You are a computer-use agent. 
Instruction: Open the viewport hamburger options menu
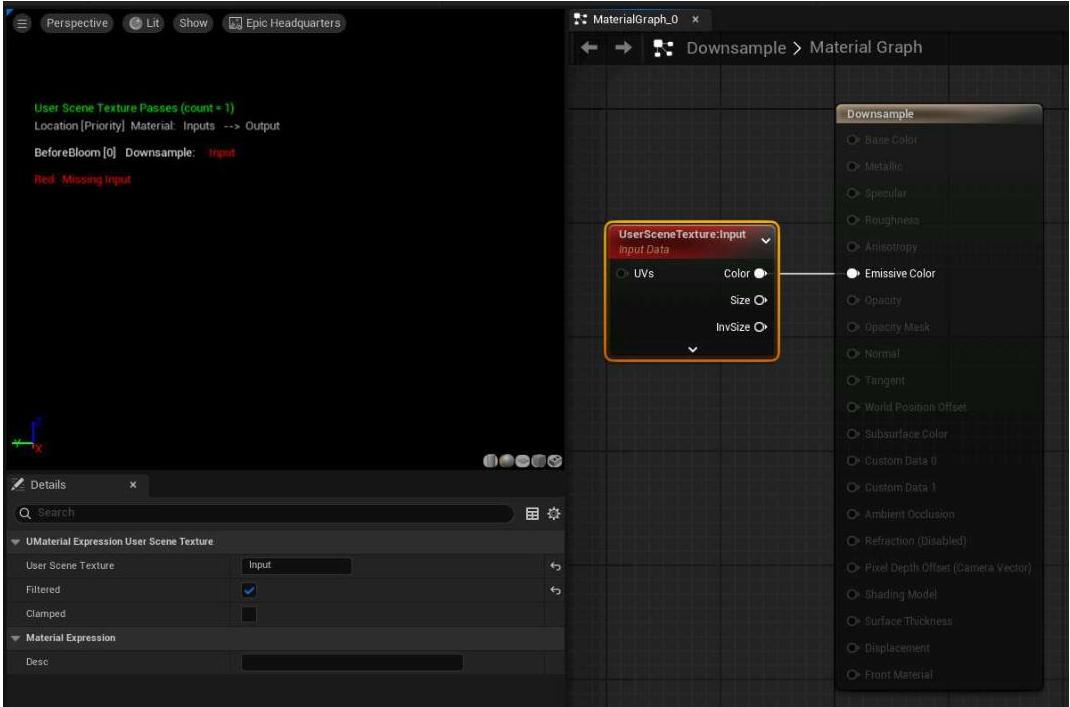[x=23, y=23]
